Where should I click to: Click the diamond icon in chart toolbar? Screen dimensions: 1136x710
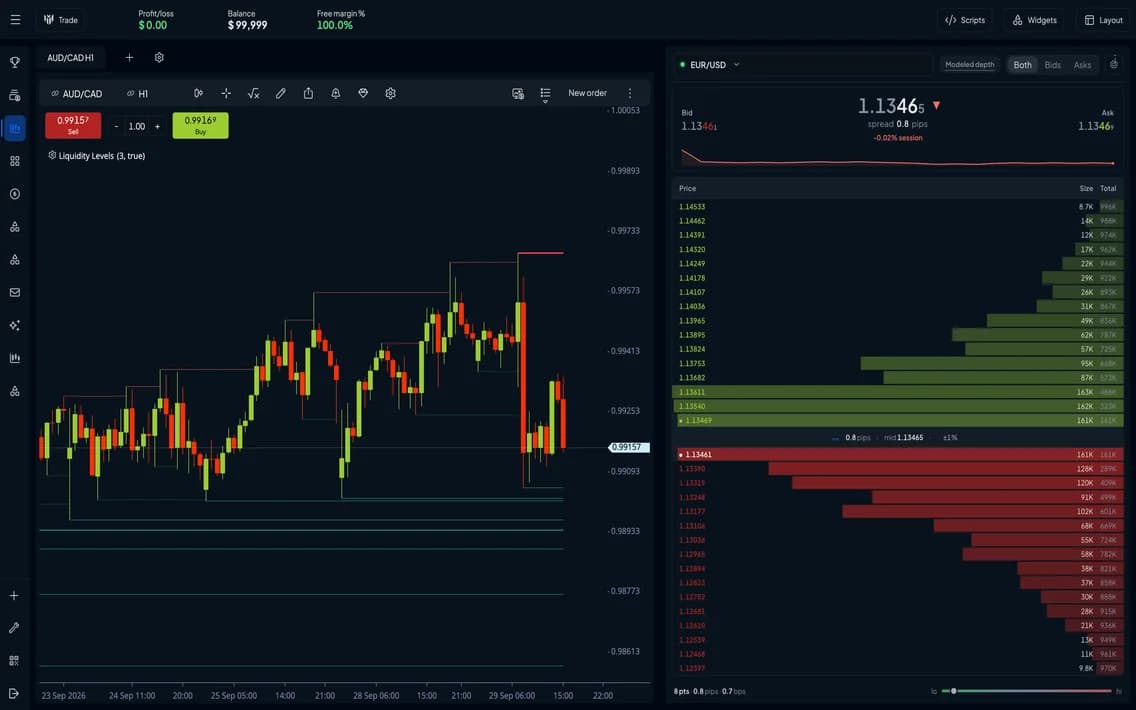363,93
